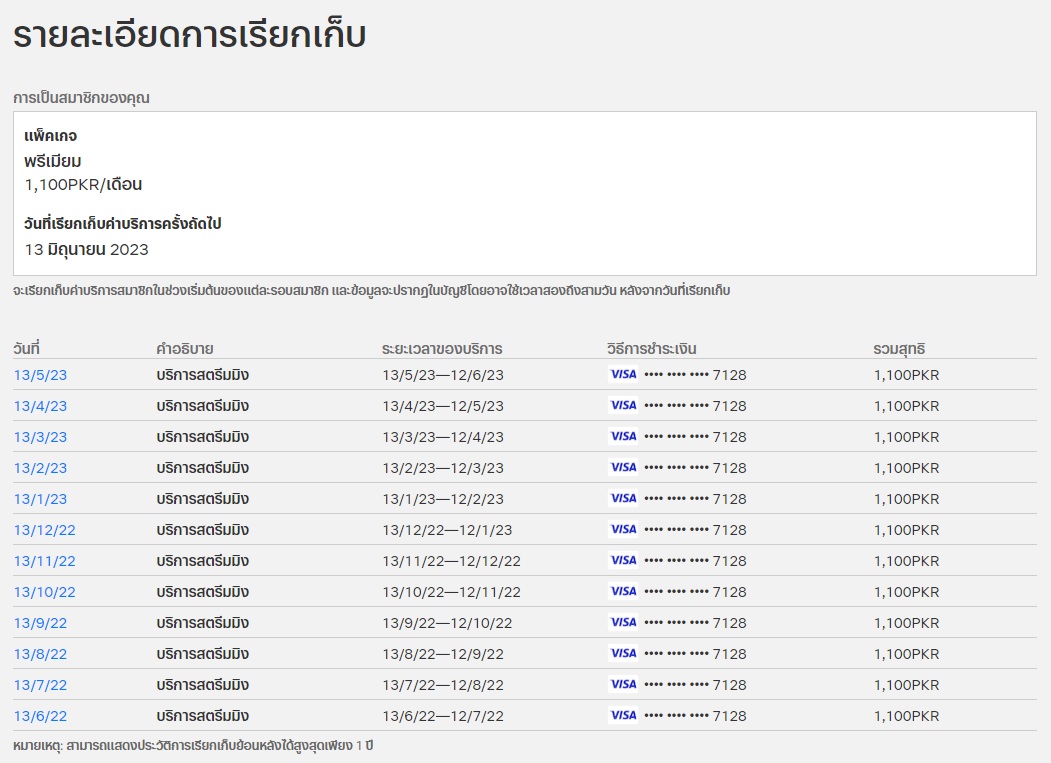Open the 13/10/22 invoice link

pos(44,592)
